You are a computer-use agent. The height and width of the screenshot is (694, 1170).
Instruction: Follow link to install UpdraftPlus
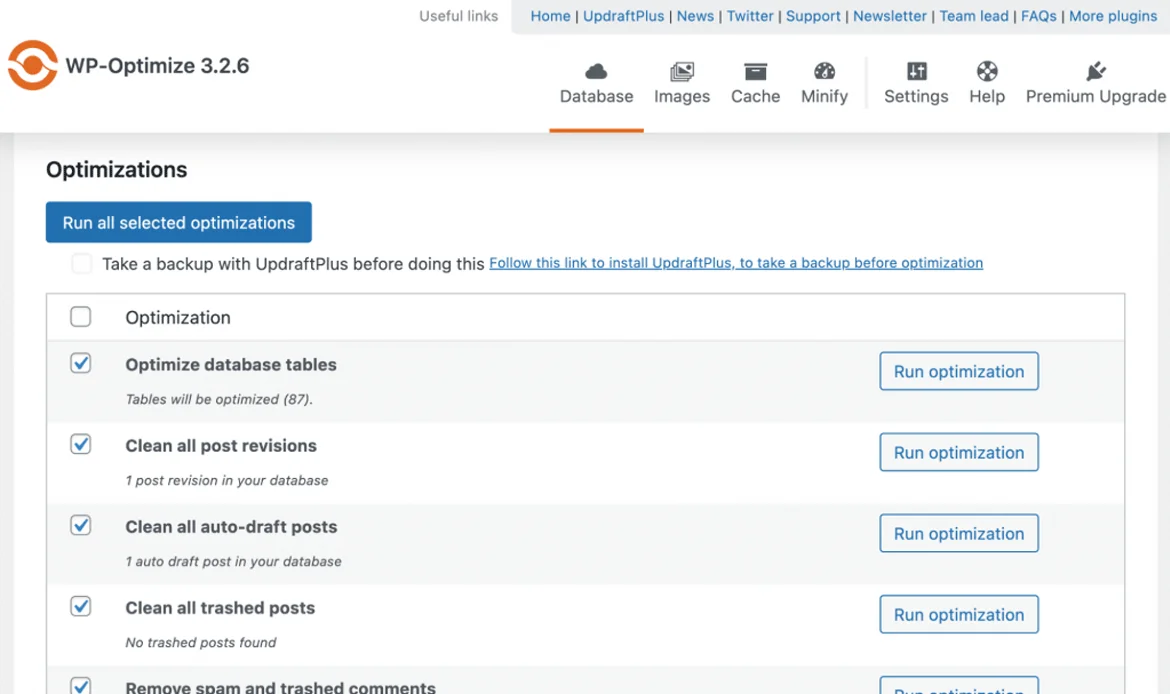pos(736,263)
